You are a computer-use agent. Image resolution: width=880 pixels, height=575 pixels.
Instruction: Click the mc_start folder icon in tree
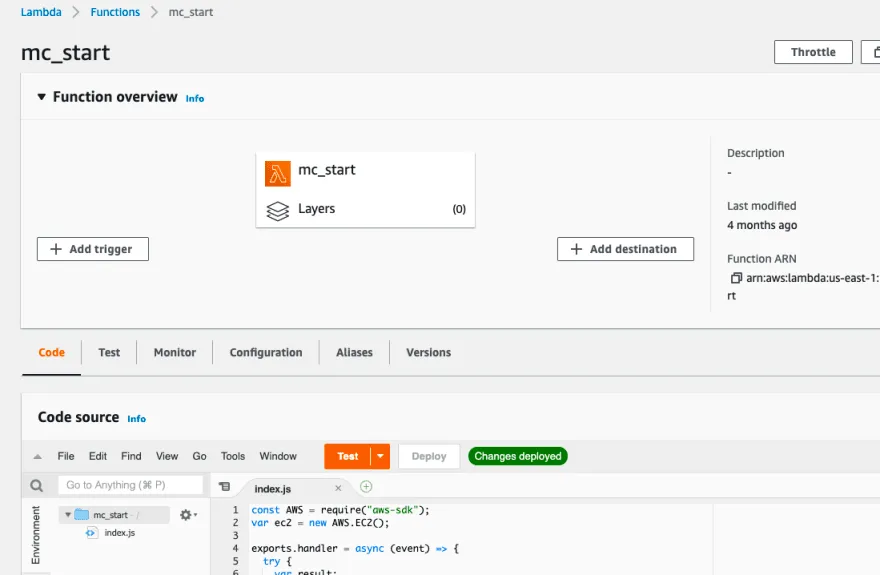82,514
